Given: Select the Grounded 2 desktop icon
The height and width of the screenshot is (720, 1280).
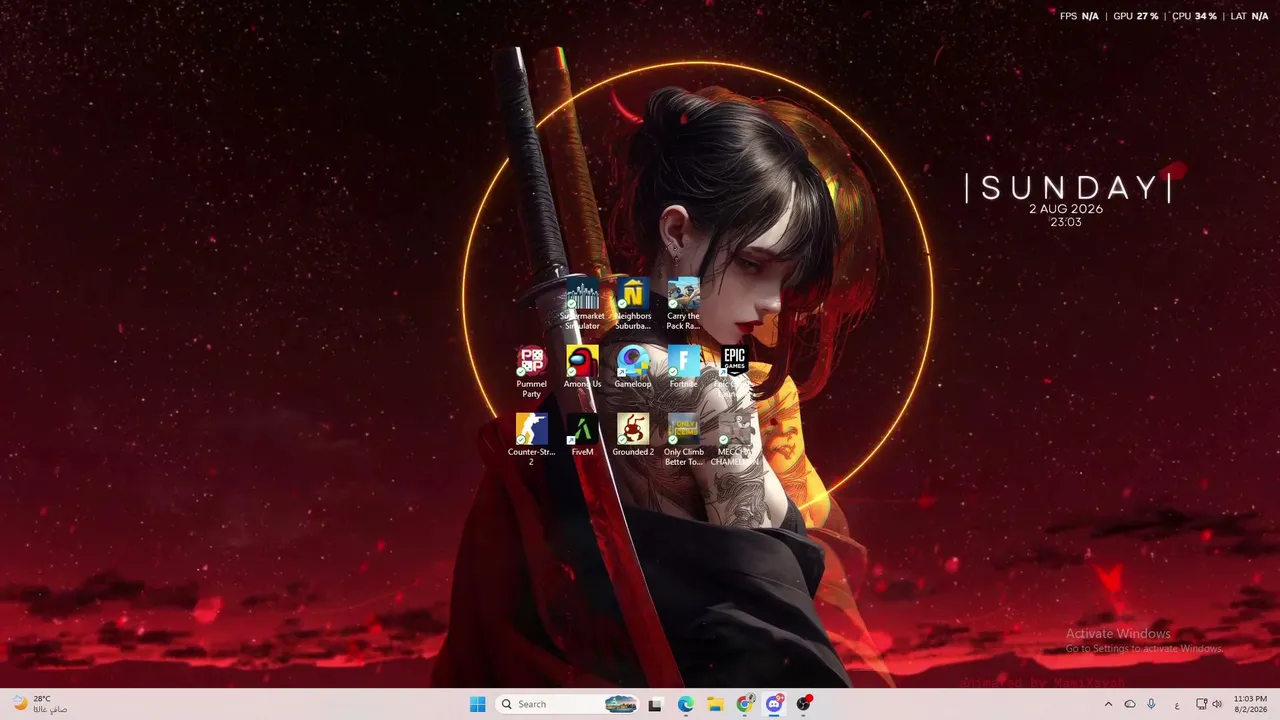Looking at the screenshot, I should point(633,436).
